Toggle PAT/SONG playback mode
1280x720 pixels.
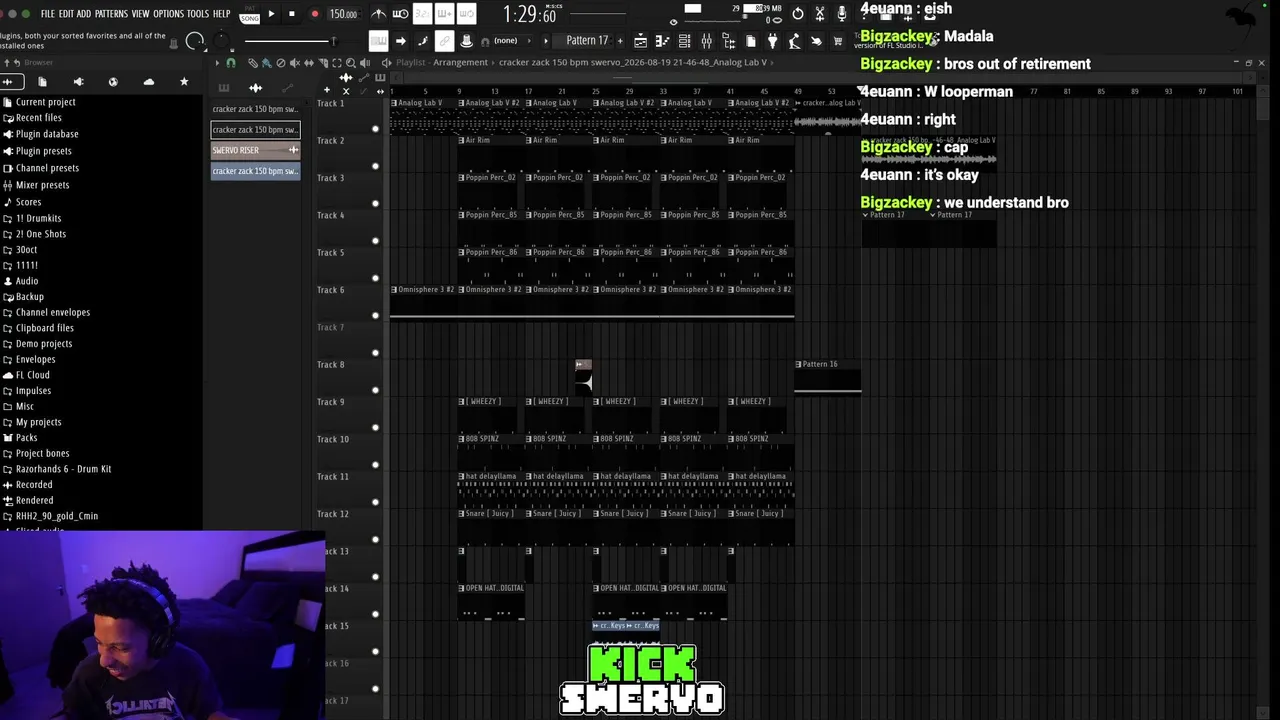pyautogui.click(x=249, y=14)
